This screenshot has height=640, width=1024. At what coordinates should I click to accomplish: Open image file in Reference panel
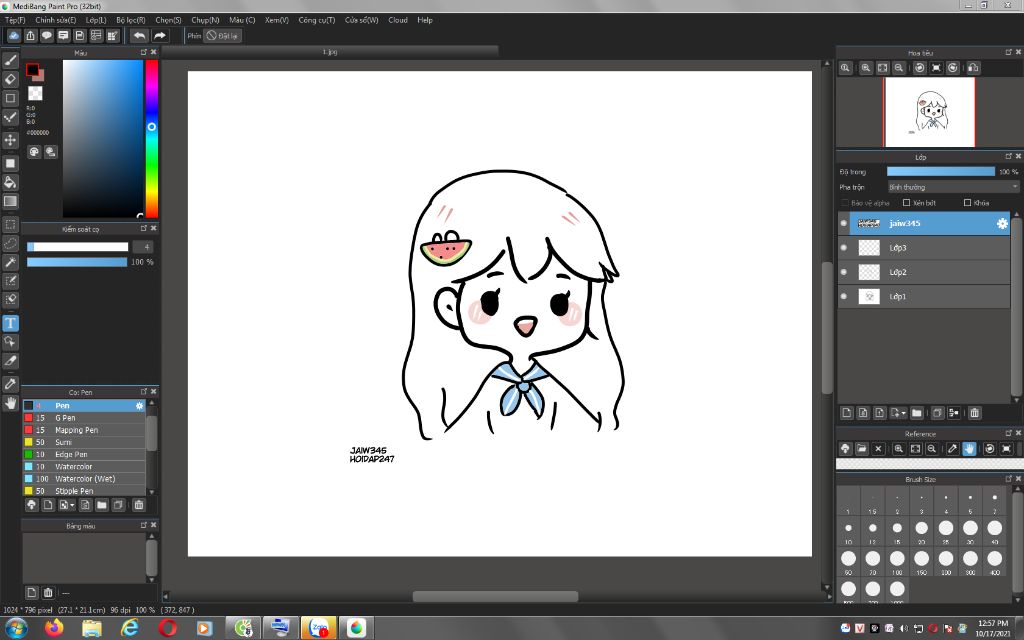pos(861,449)
